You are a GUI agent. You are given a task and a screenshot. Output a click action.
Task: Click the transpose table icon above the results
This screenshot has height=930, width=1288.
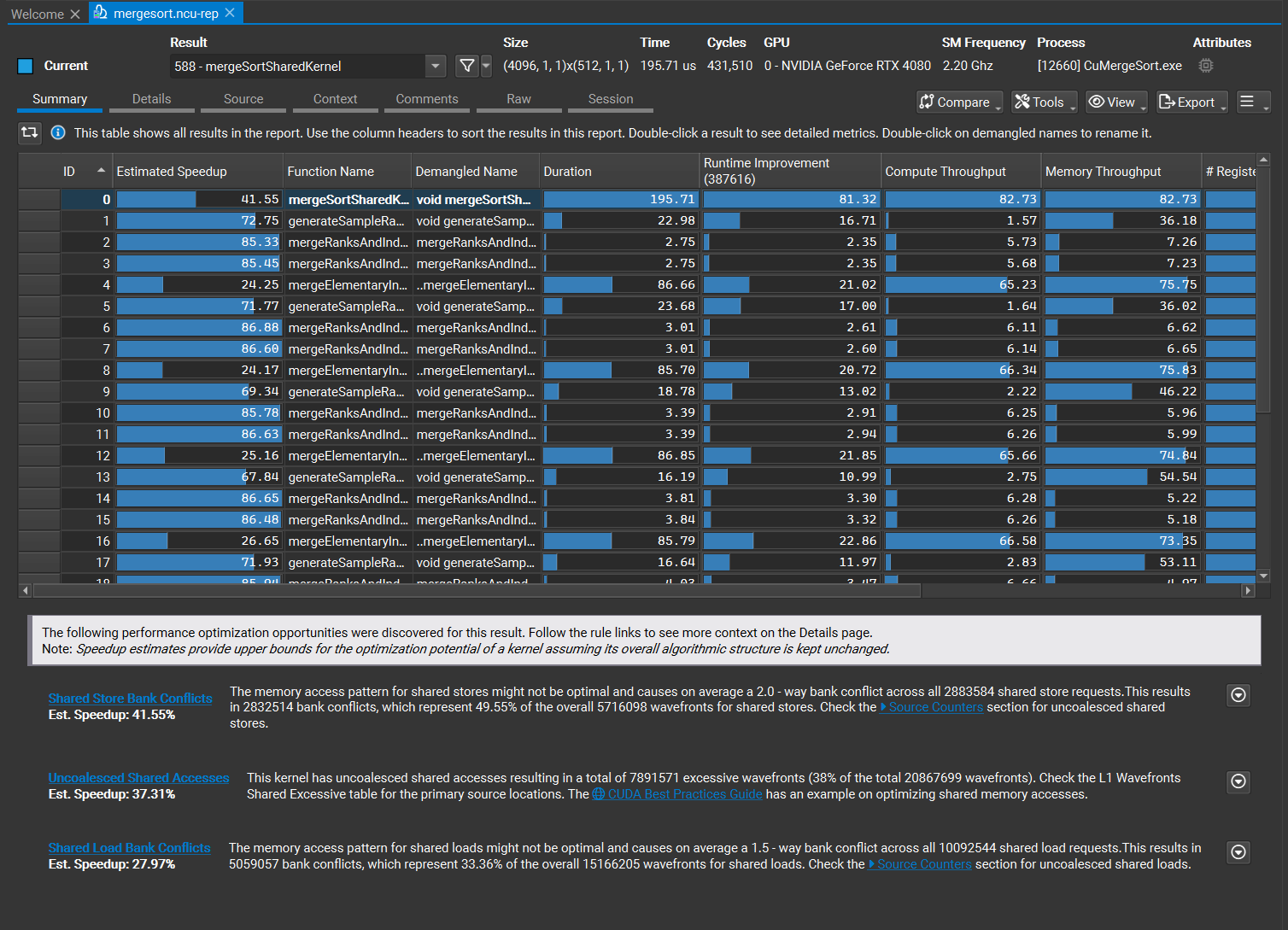29,132
